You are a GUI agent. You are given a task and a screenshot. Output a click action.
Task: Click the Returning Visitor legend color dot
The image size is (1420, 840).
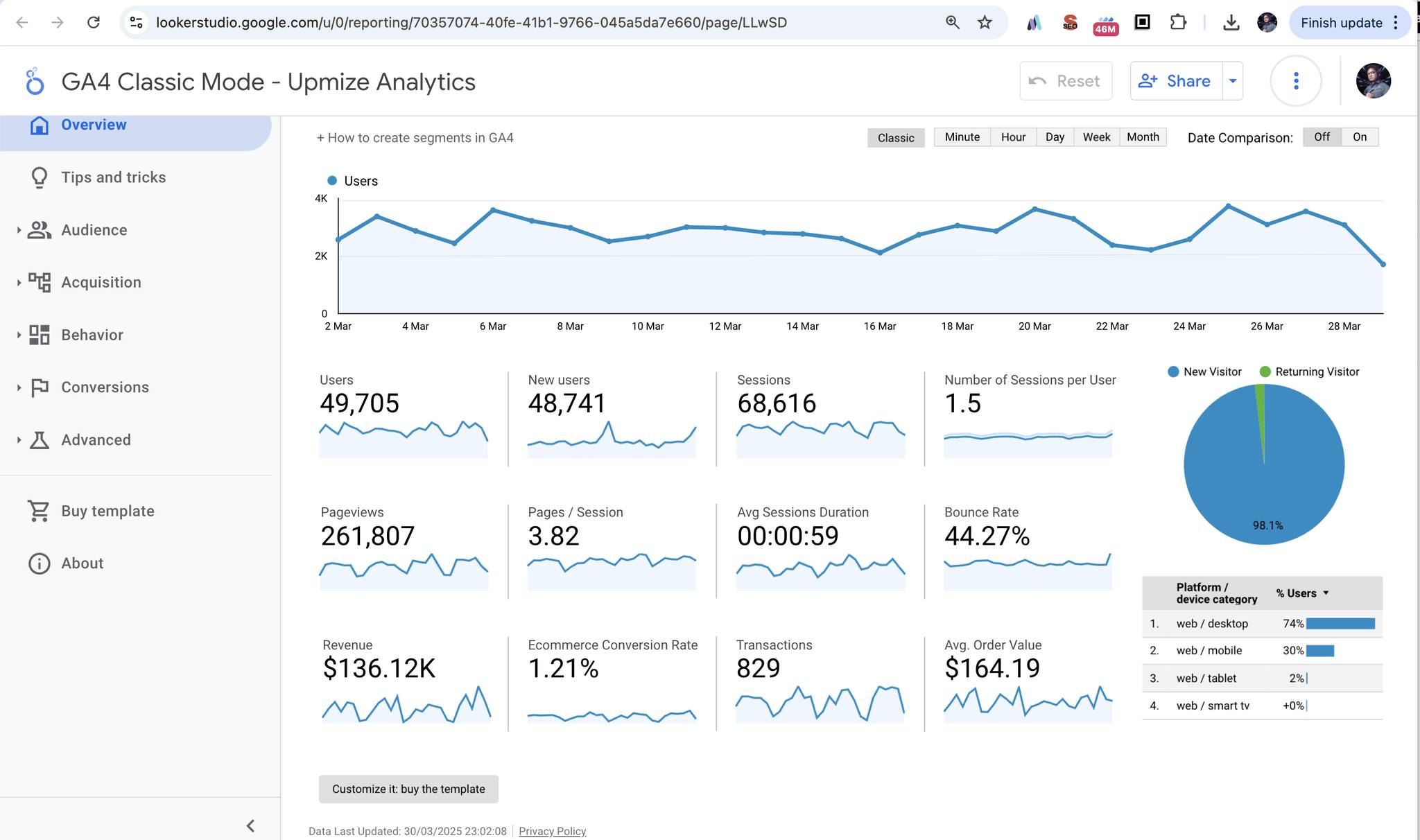(x=1265, y=372)
